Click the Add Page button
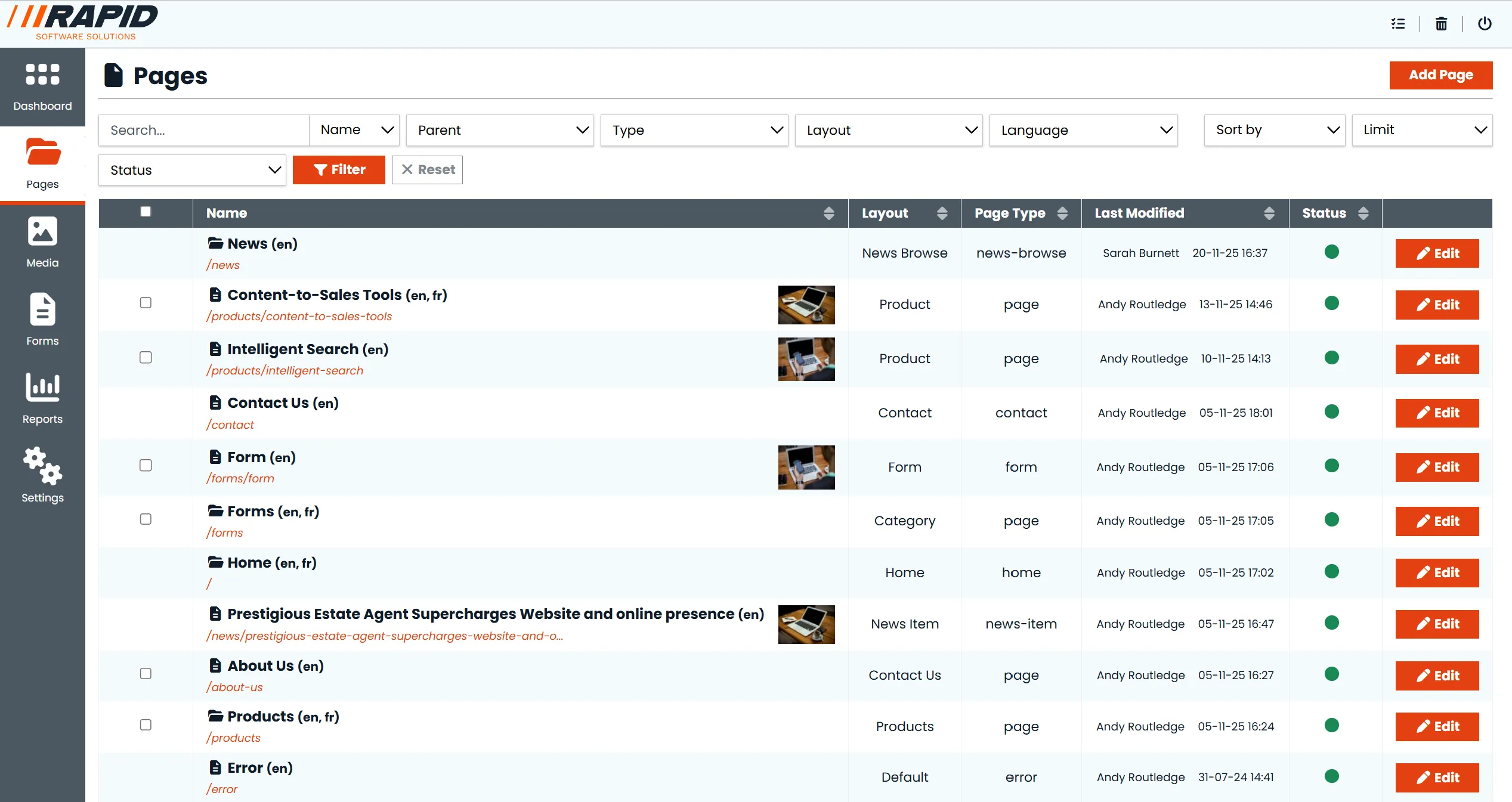Viewport: 1512px width, 802px height. pyautogui.click(x=1440, y=75)
